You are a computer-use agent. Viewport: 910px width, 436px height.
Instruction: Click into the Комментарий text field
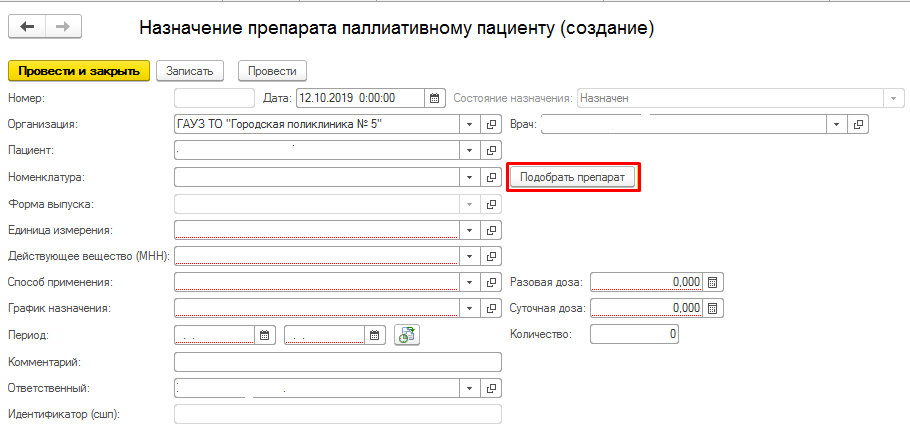click(337, 361)
